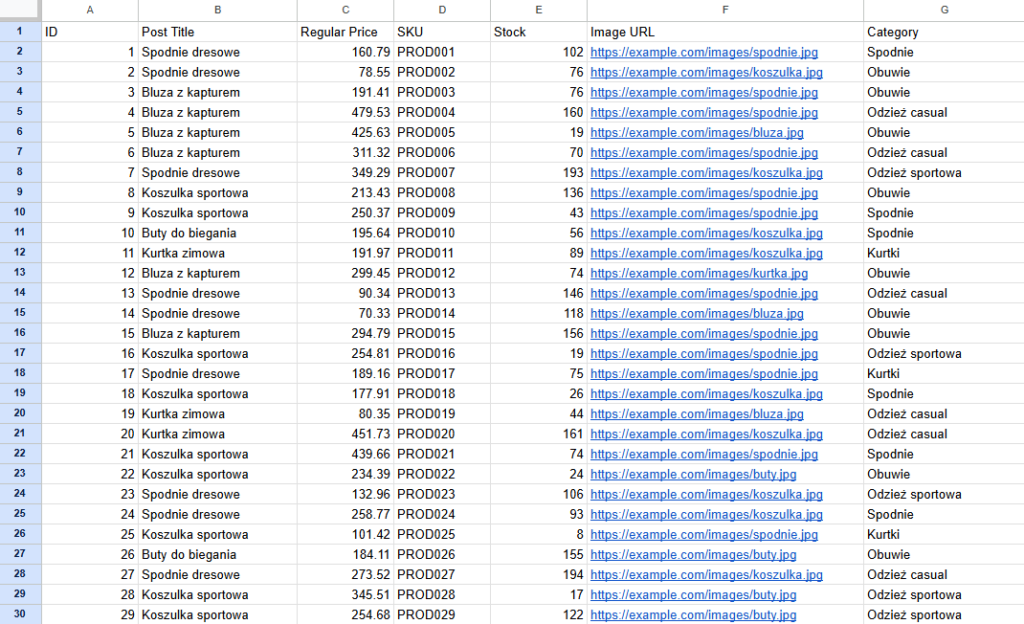Image resolution: width=1024 pixels, height=624 pixels.
Task: Select the SKU cell PROD020
Action: (425, 434)
